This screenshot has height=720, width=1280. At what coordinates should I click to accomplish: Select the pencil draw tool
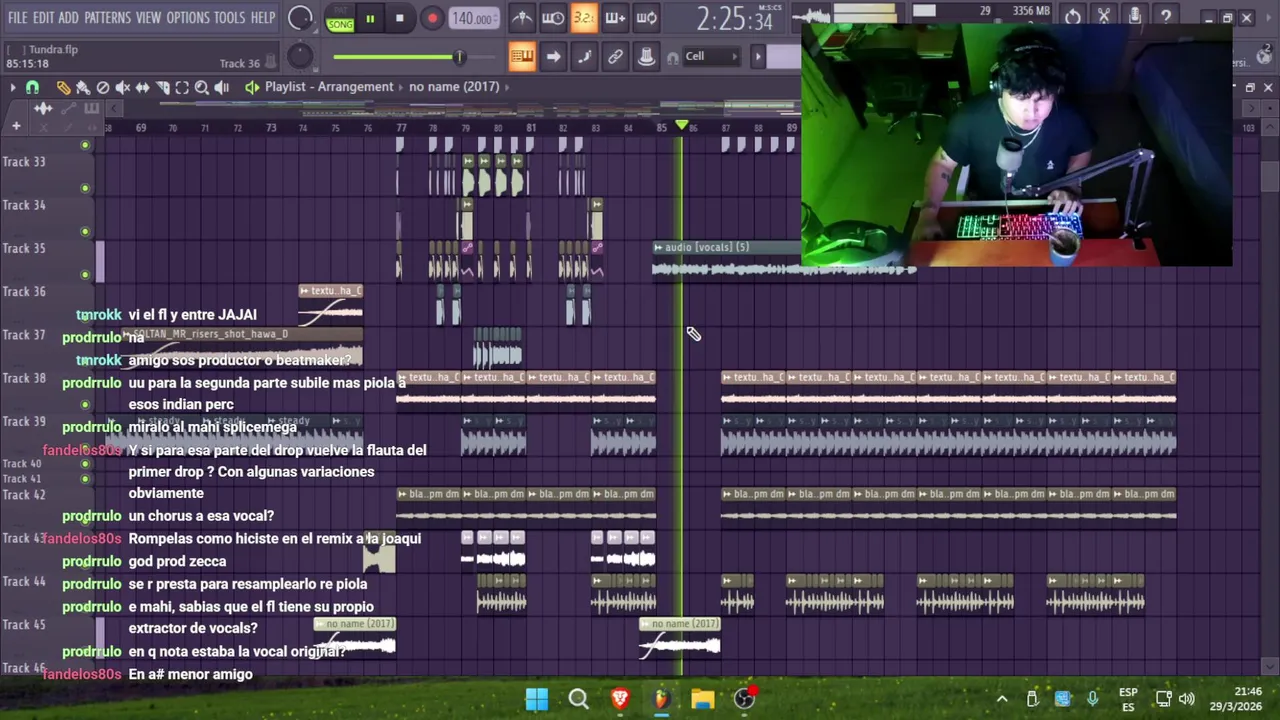pyautogui.click(x=63, y=88)
